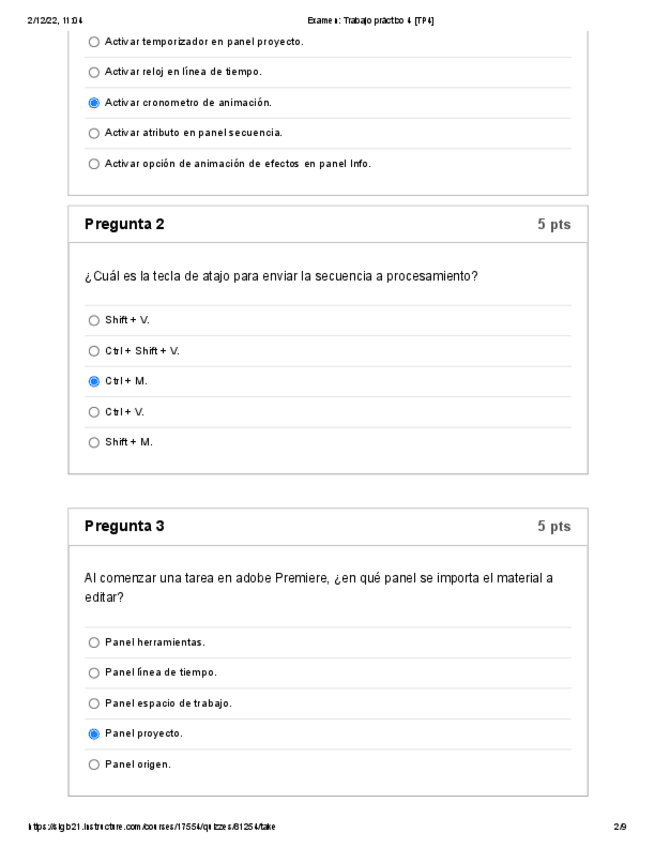Select 'Activar temporizador en panel proyecto' option
Viewport: 655px width, 848px height.
click(x=94, y=42)
